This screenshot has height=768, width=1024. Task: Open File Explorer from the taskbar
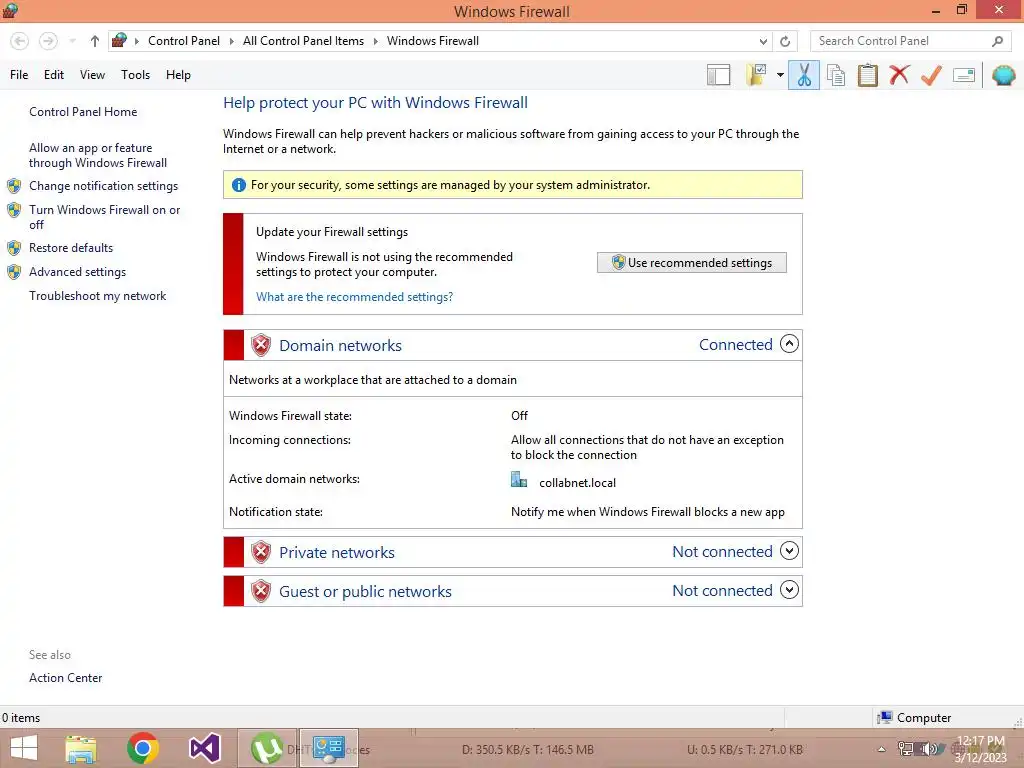[x=81, y=749]
